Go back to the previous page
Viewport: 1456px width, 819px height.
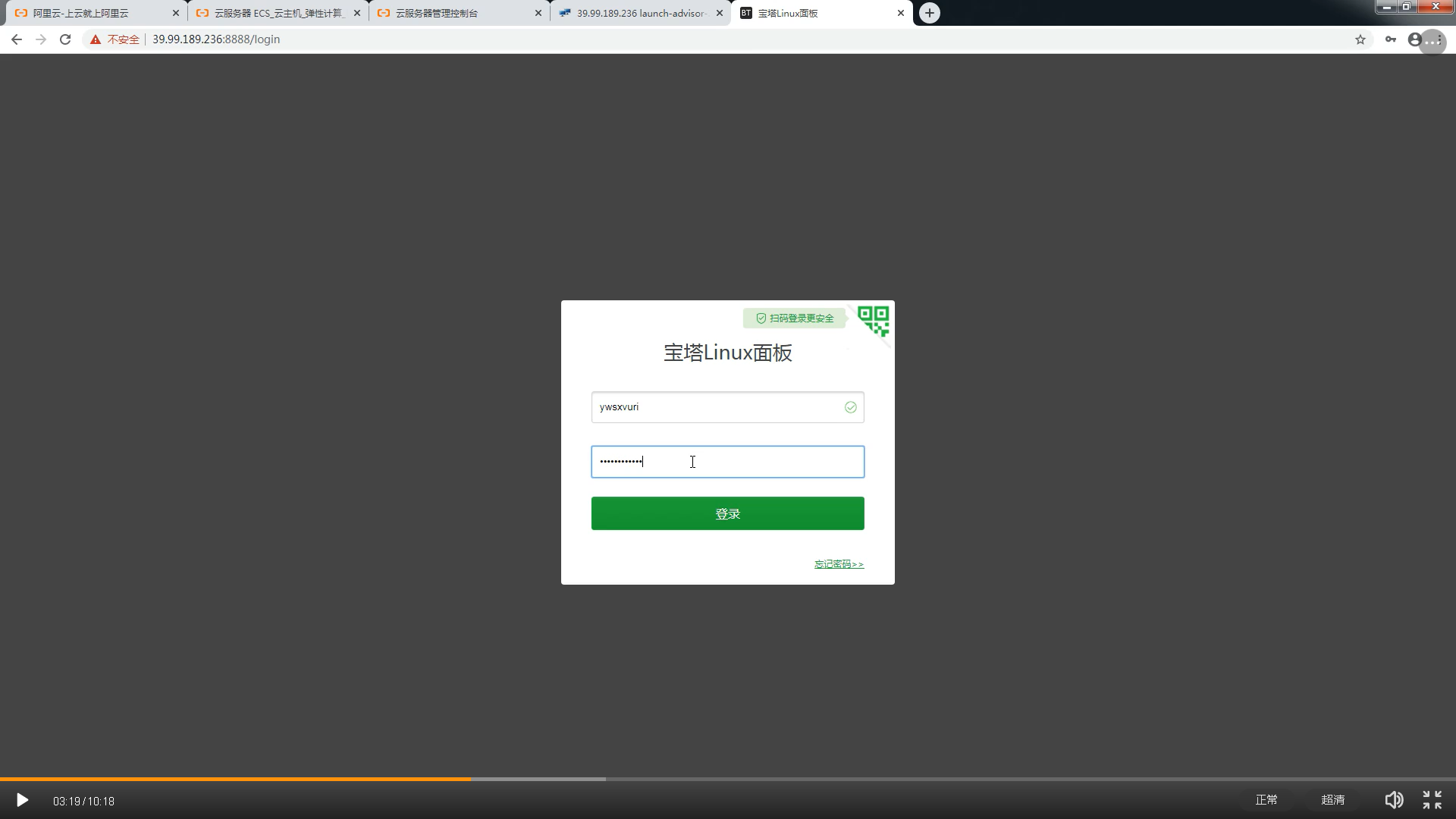17,39
